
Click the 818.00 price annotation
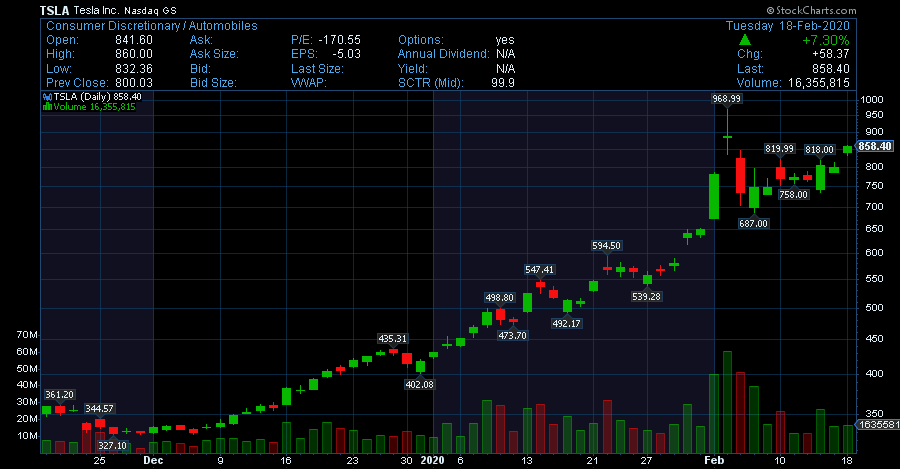(x=819, y=150)
